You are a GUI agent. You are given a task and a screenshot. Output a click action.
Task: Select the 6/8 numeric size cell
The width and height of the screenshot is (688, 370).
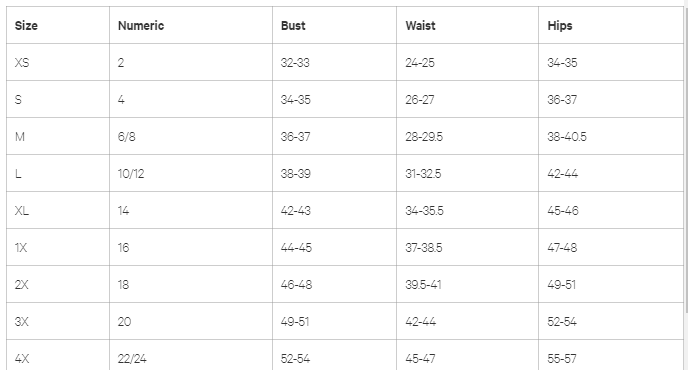click(x=126, y=137)
